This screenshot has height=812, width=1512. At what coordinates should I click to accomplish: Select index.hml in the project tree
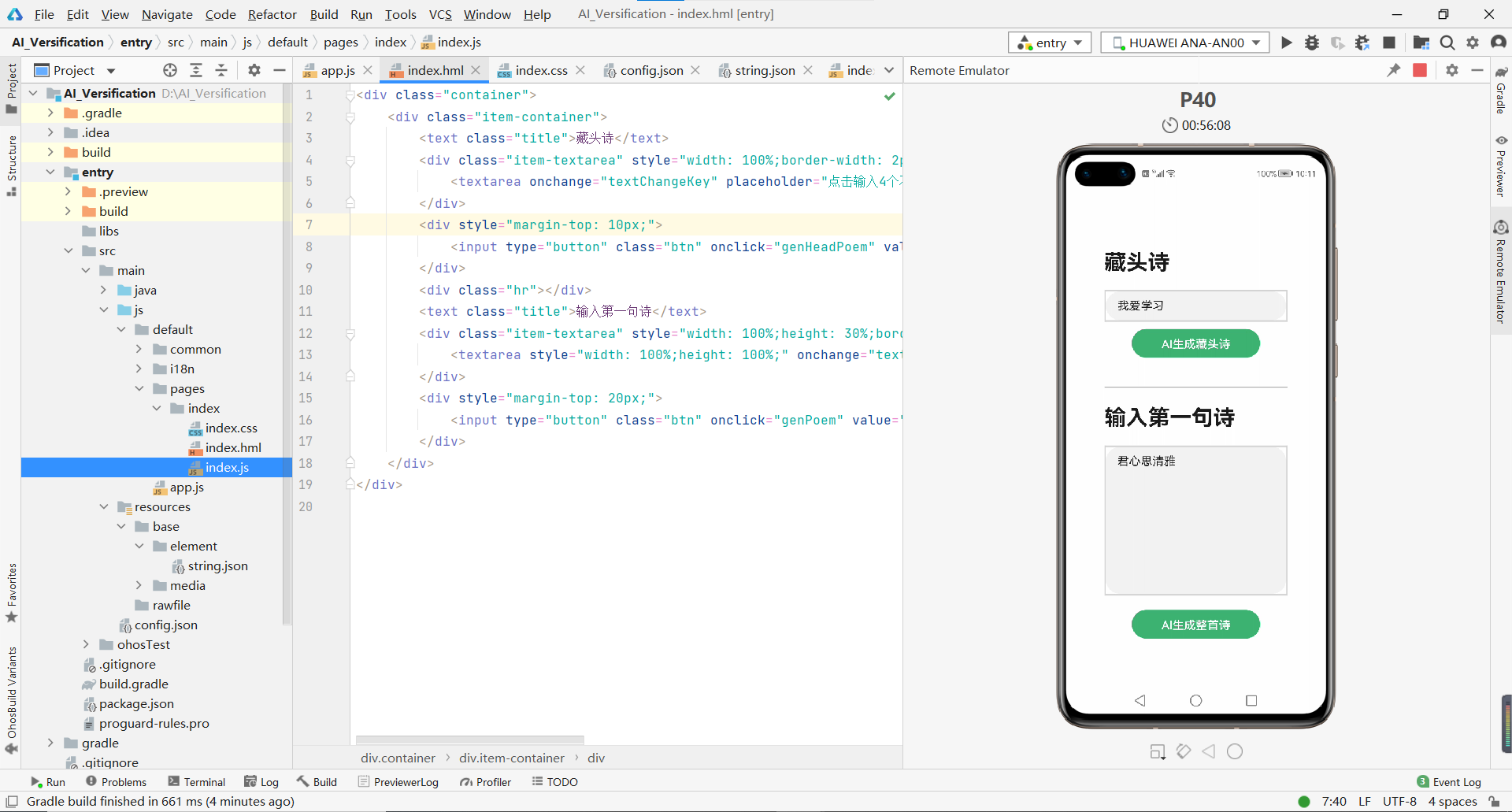coord(233,447)
